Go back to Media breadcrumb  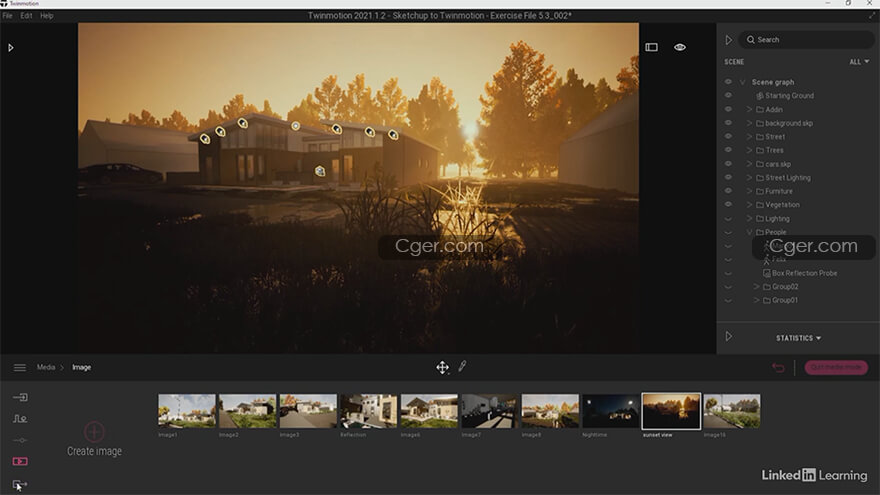[46, 368]
